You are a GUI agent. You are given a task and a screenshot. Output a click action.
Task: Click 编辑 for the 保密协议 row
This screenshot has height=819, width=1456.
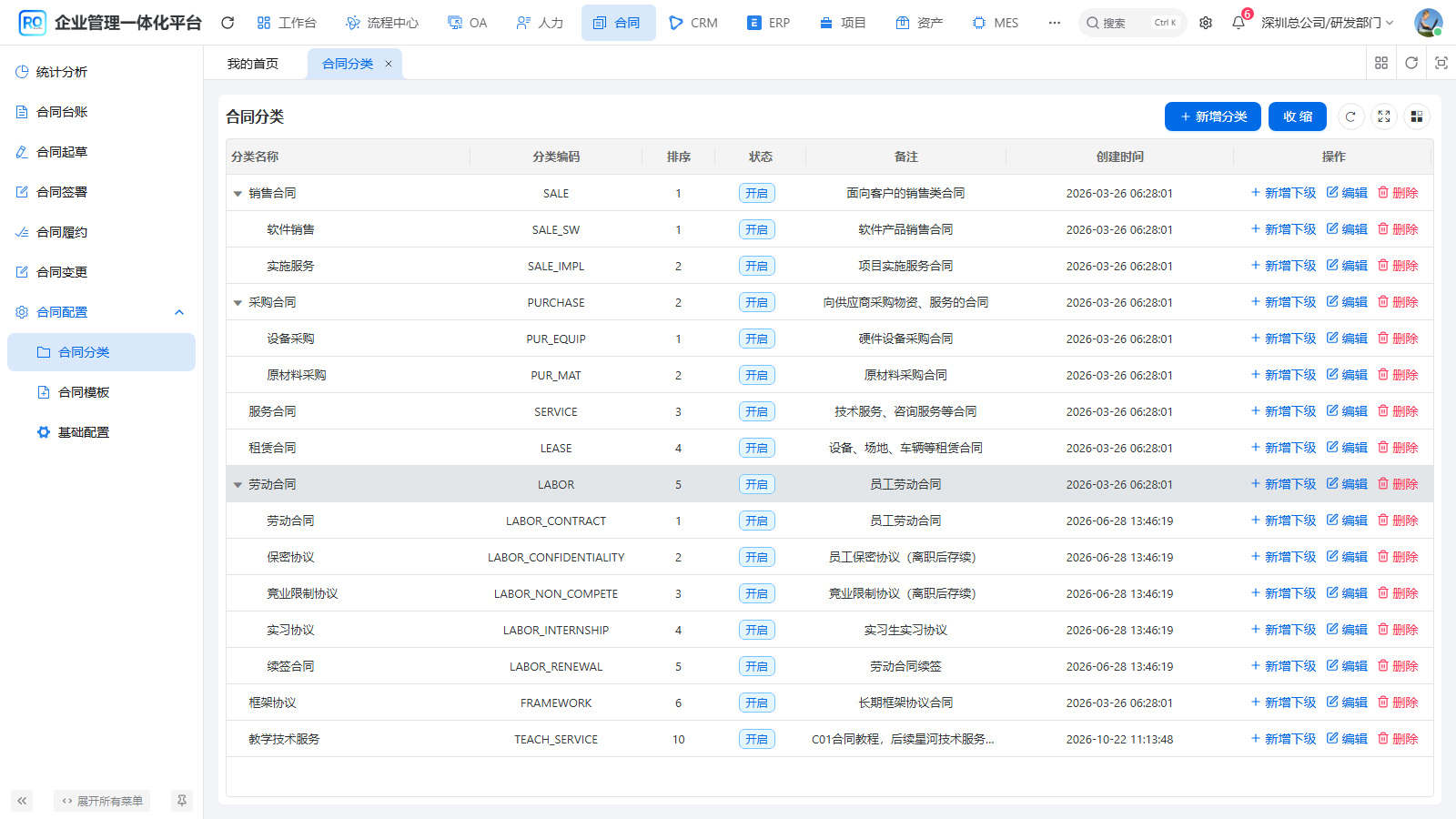(x=1347, y=557)
